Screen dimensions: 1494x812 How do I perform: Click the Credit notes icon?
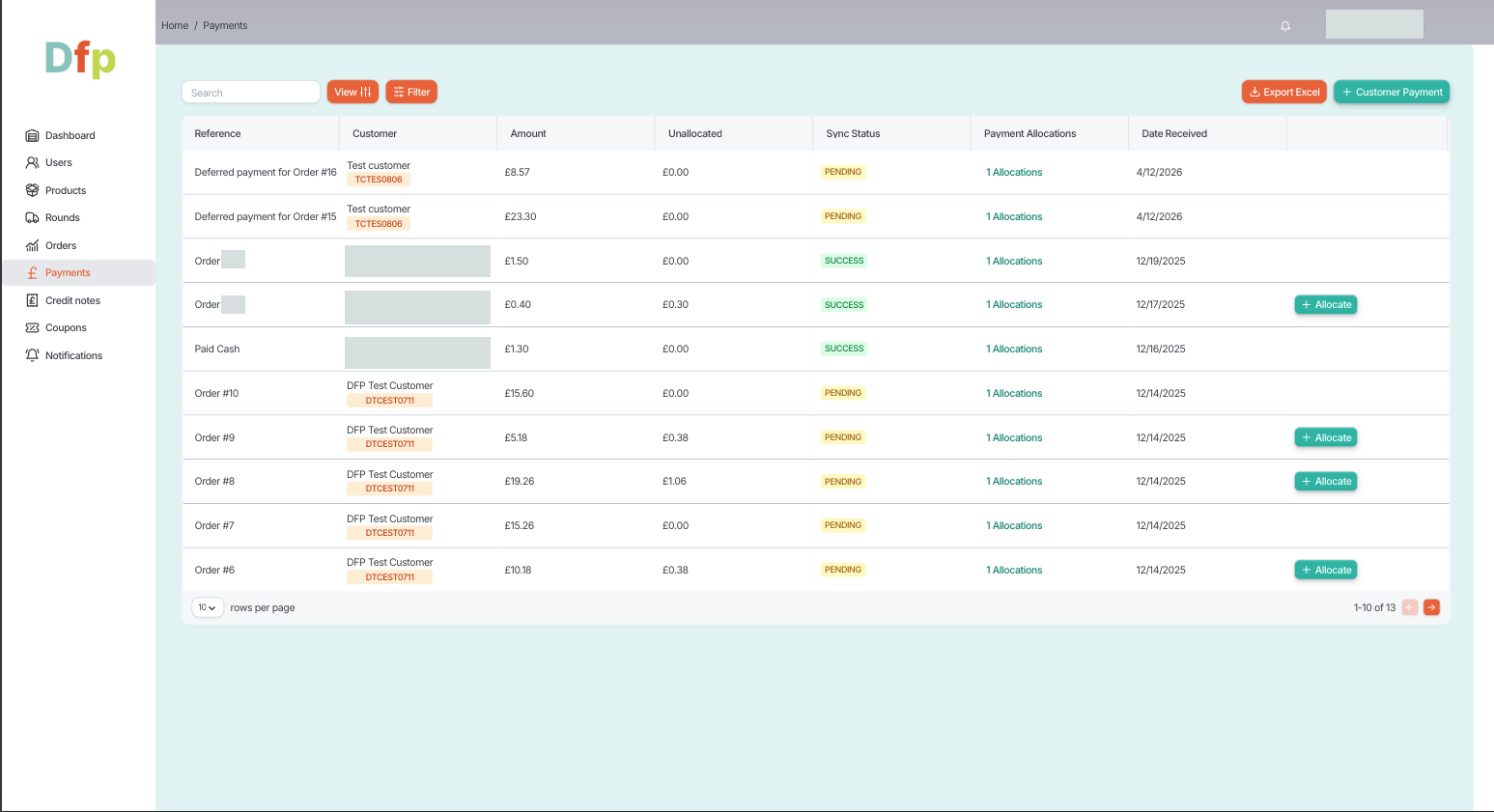click(32, 301)
